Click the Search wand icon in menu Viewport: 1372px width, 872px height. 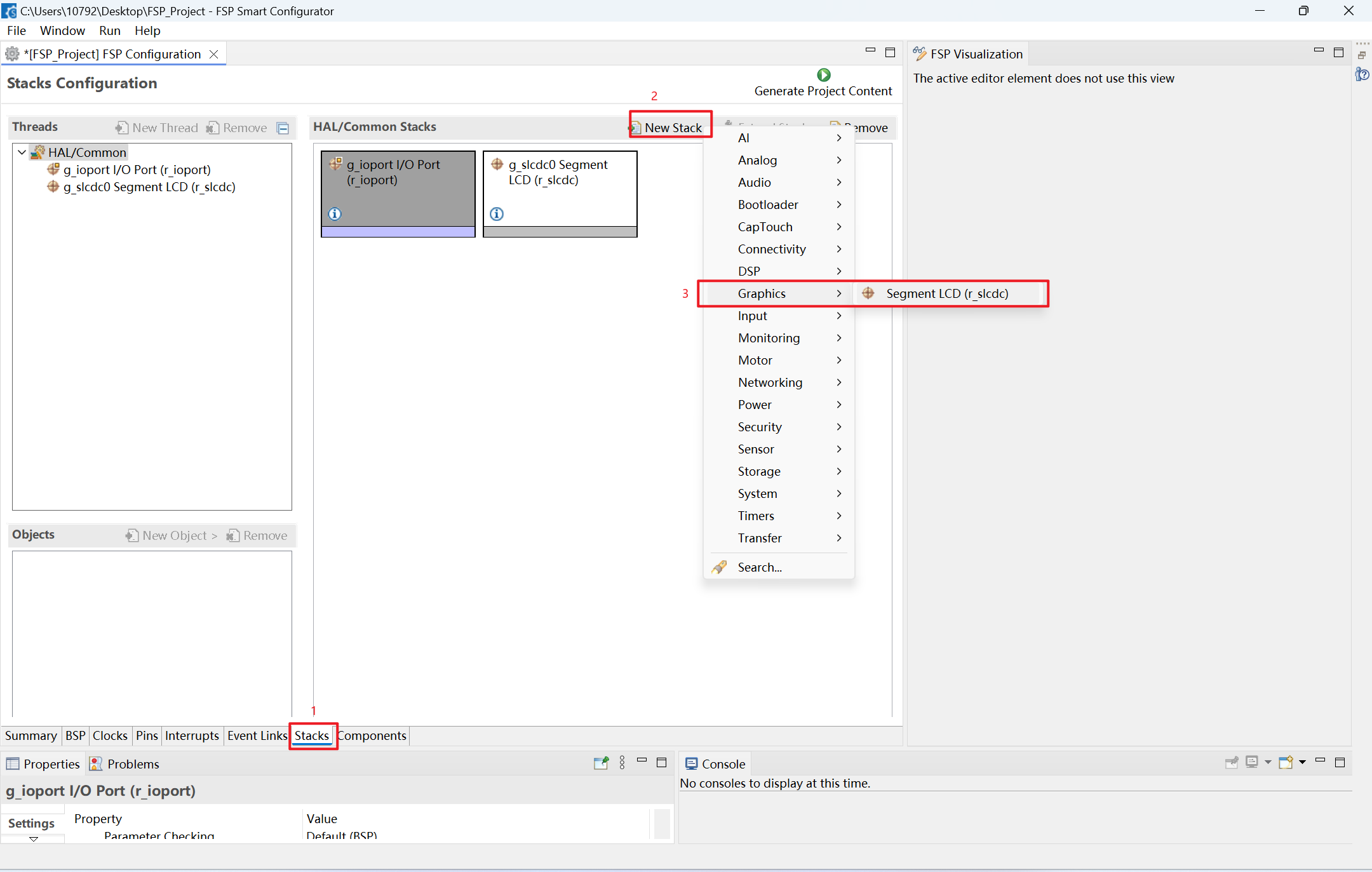pos(719,567)
